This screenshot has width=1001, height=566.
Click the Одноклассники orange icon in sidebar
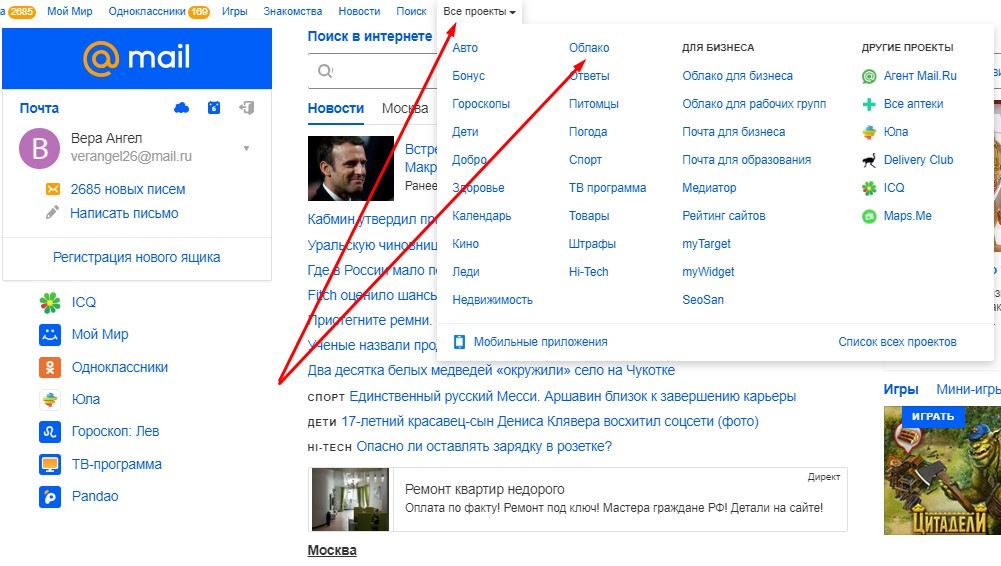click(x=50, y=367)
